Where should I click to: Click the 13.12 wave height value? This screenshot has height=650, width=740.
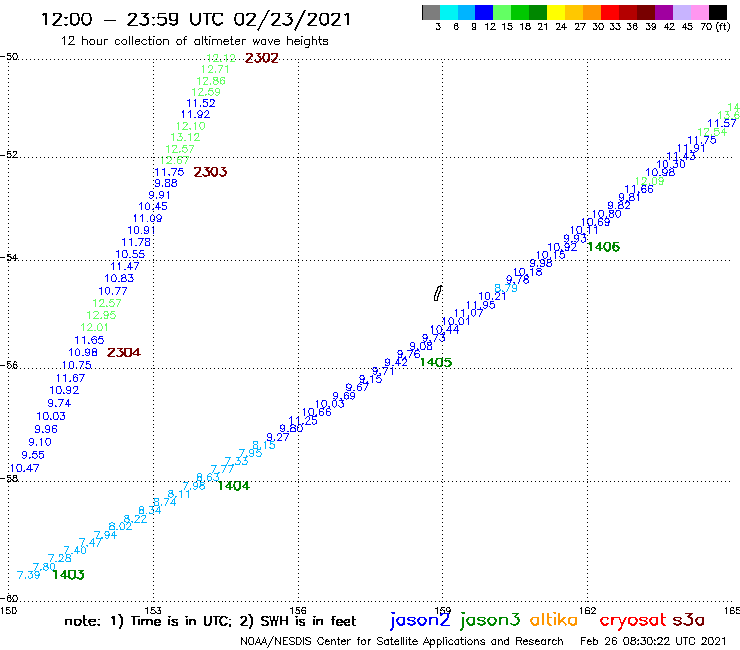[x=185, y=137]
